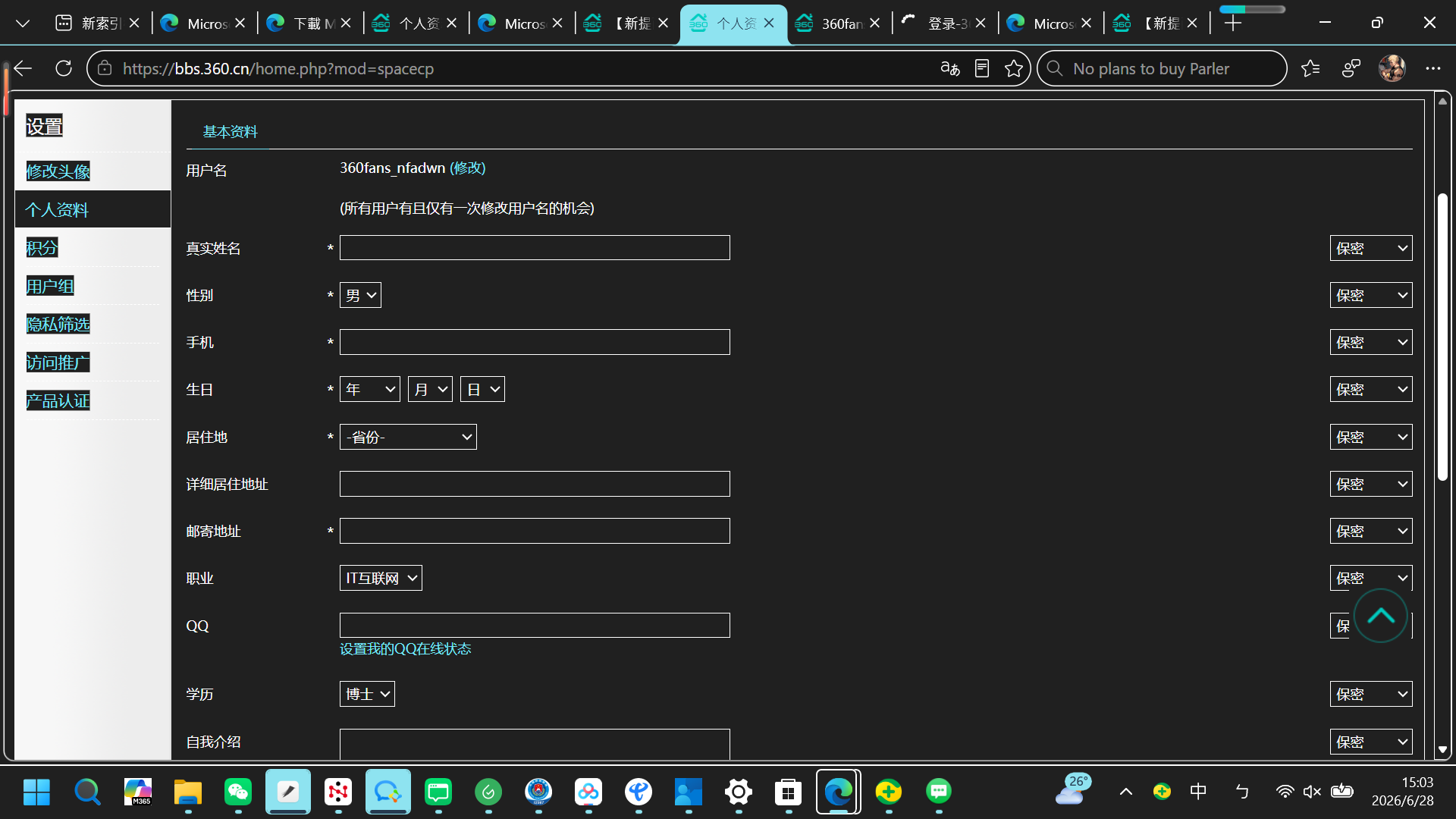Select 产品认证 in settings sidebar
Viewport: 1456px width, 819px height.
[58, 400]
